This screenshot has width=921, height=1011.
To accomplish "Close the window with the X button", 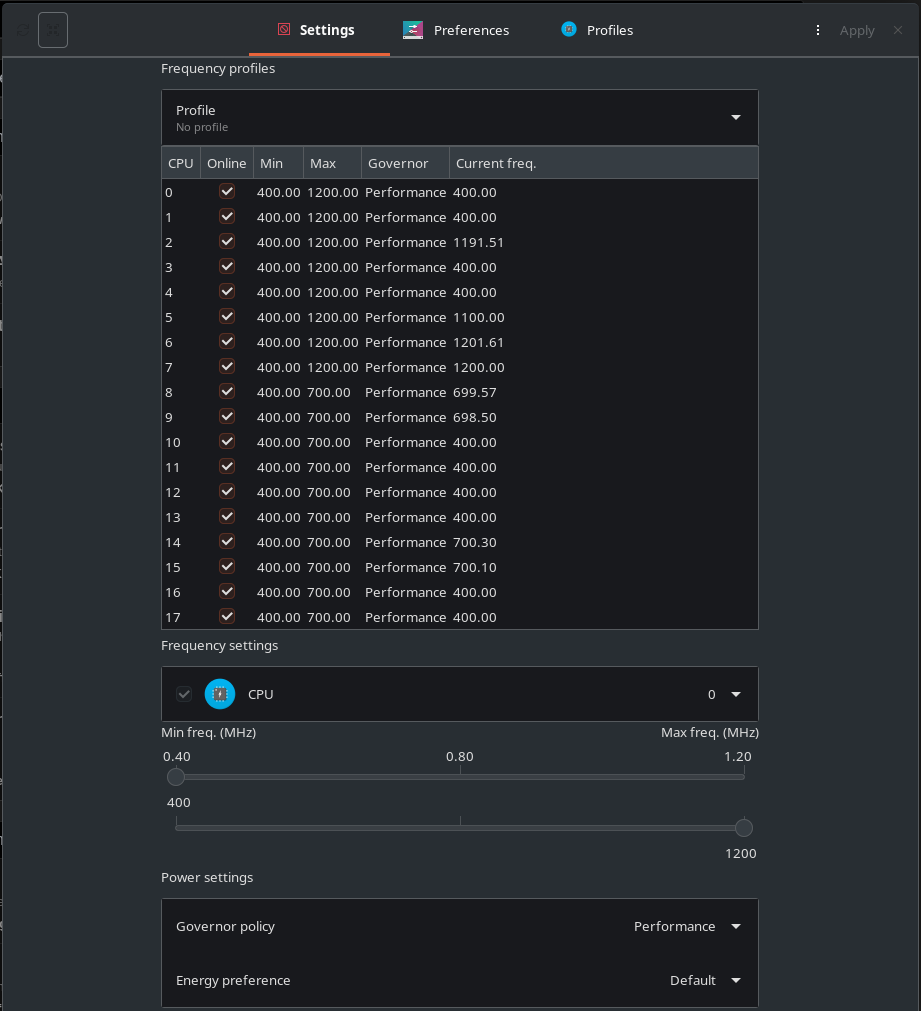I will [898, 30].
